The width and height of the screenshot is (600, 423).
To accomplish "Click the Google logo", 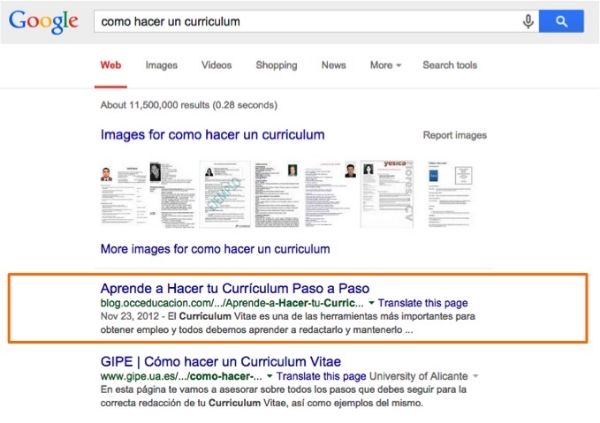I will pos(44,22).
